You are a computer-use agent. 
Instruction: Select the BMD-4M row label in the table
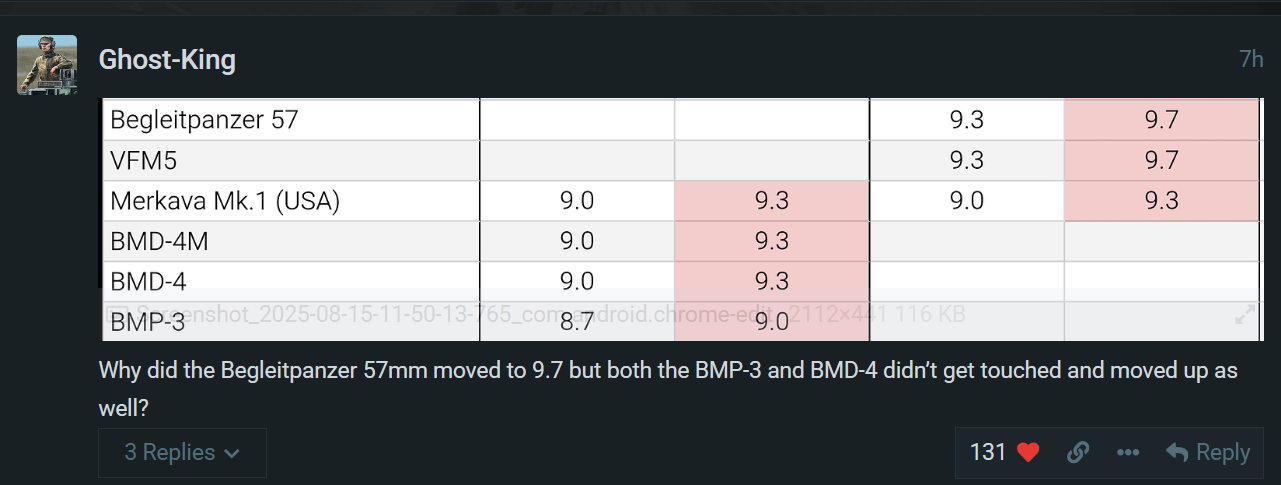tap(159, 241)
